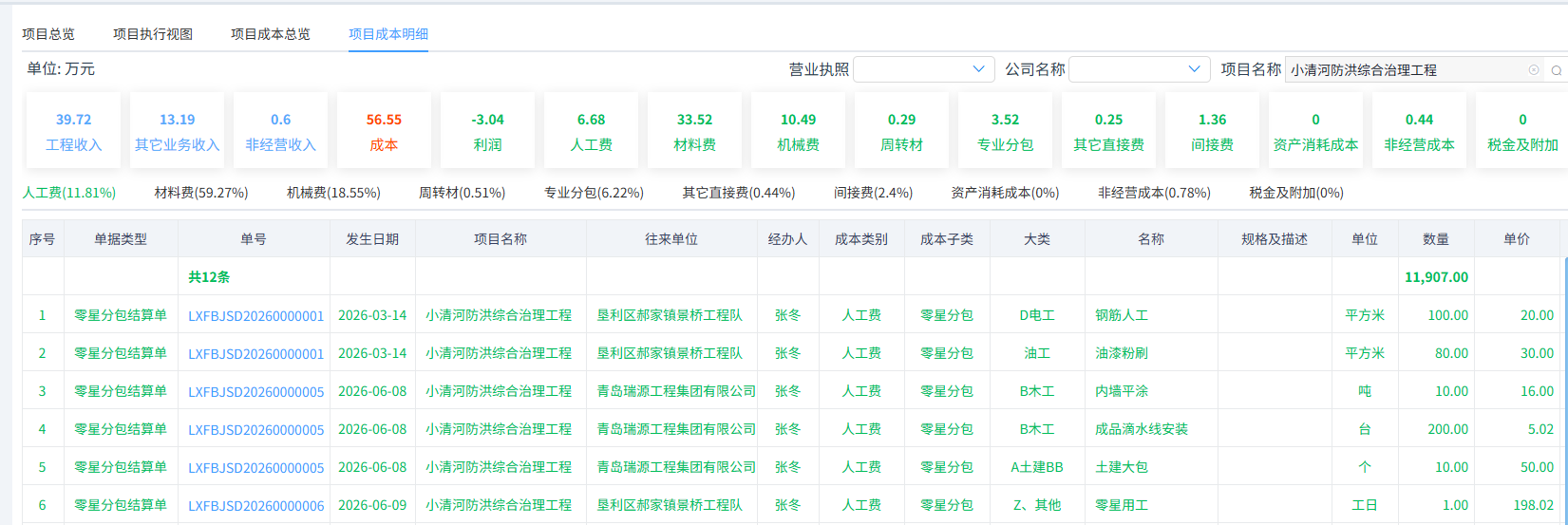
Task: Open order link LXFBJSD20260000001 in row 1
Action: pos(255,315)
